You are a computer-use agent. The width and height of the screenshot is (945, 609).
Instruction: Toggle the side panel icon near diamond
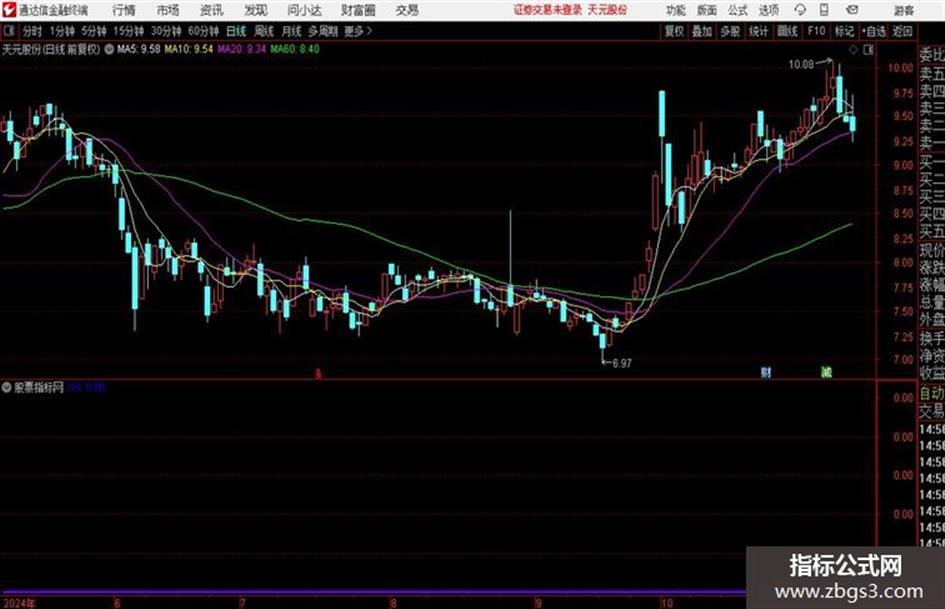(x=868, y=50)
